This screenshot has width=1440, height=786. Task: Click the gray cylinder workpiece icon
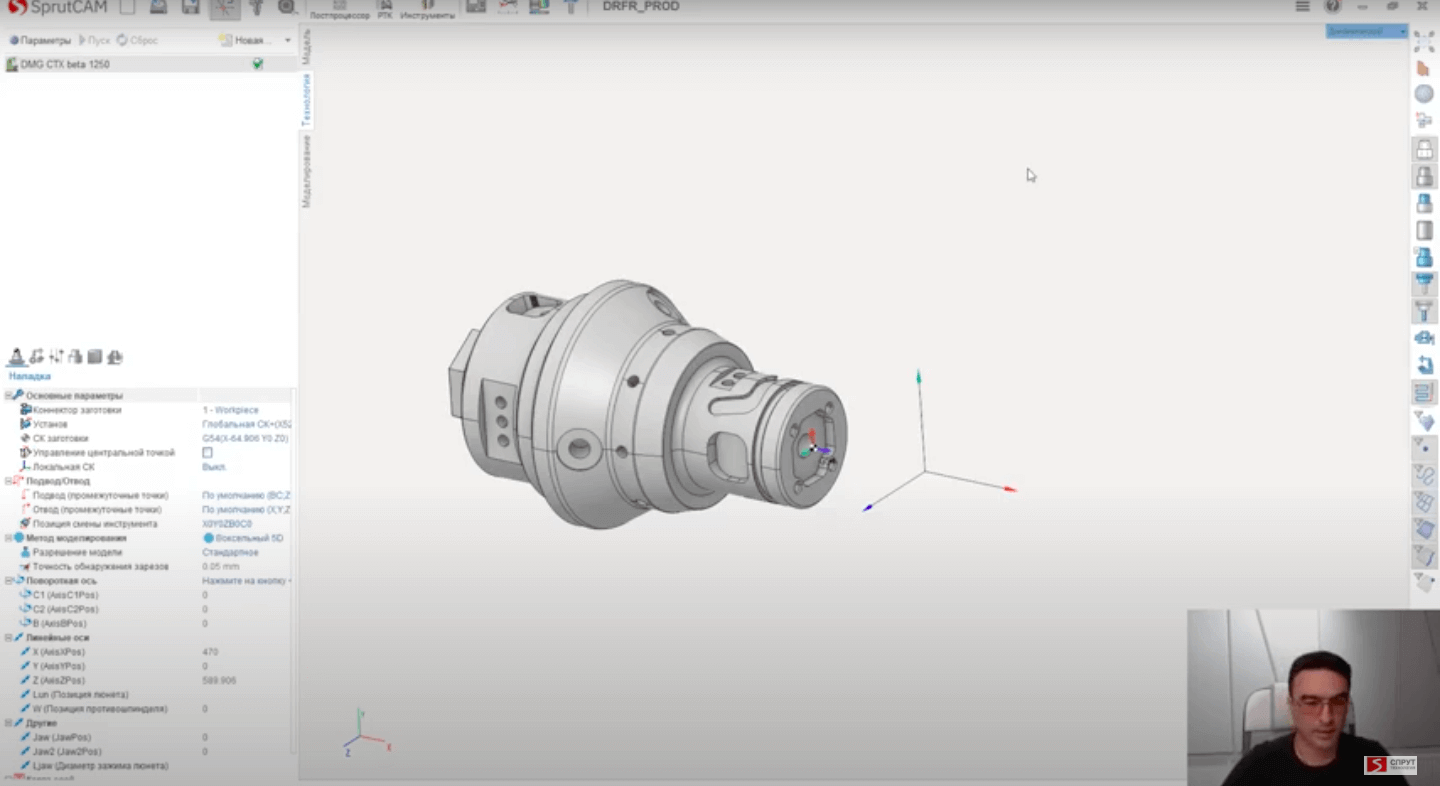coord(1424,231)
